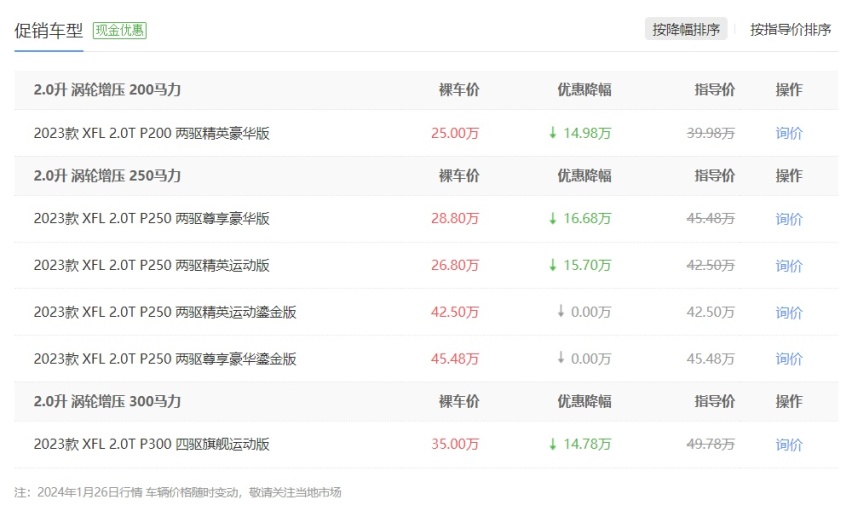Image resolution: width=852 pixels, height=511 pixels.
Task: Sort by 按降幅排序
Action: (x=686, y=29)
